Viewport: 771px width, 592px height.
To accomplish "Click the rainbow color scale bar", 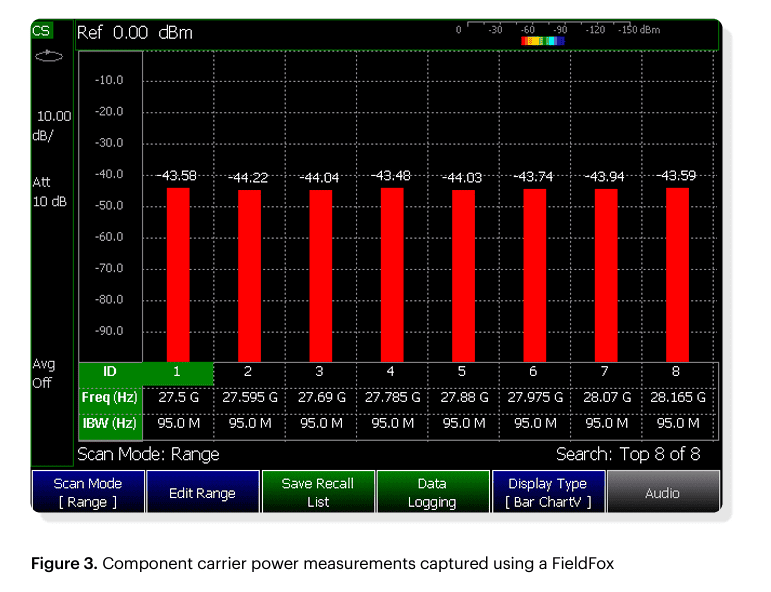I will (542, 41).
